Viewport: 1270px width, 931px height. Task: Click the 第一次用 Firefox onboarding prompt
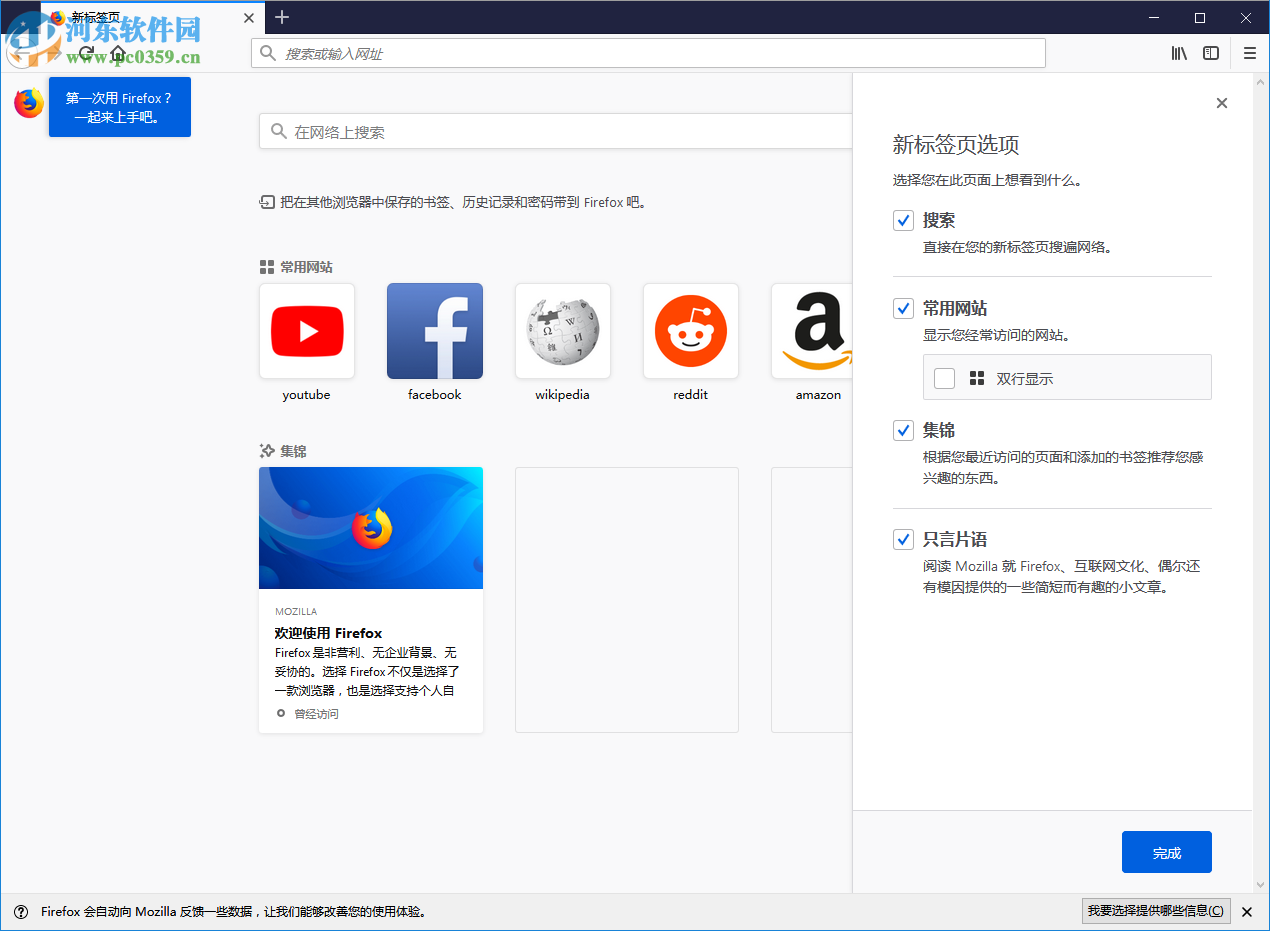pos(119,106)
